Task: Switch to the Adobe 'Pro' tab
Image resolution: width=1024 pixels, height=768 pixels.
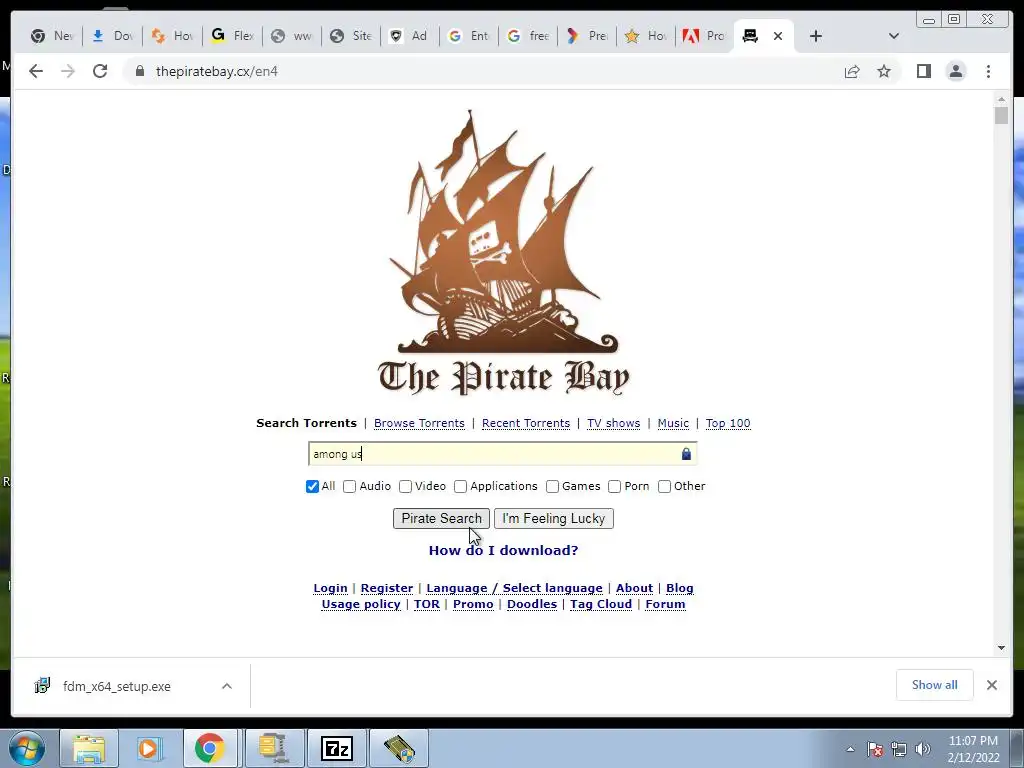Action: tap(703, 36)
